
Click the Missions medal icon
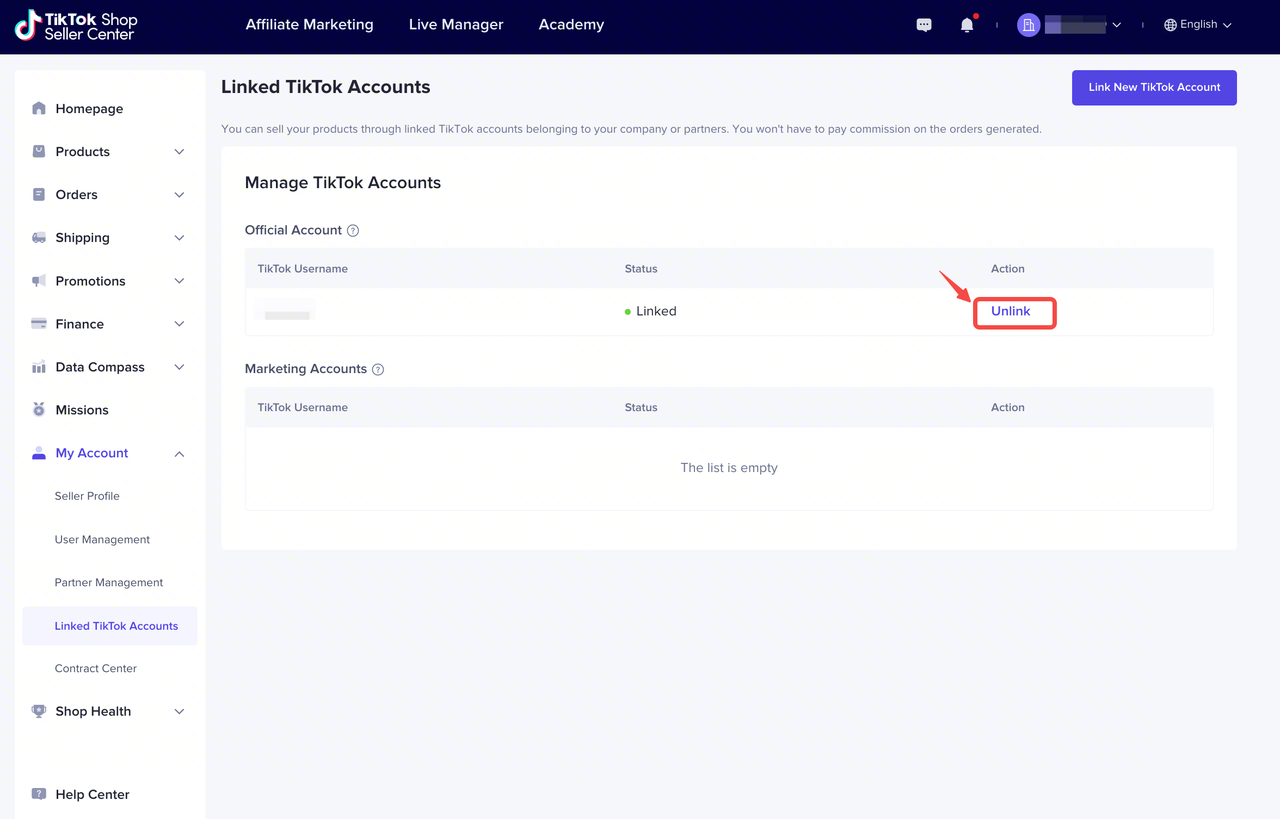pyautogui.click(x=39, y=410)
